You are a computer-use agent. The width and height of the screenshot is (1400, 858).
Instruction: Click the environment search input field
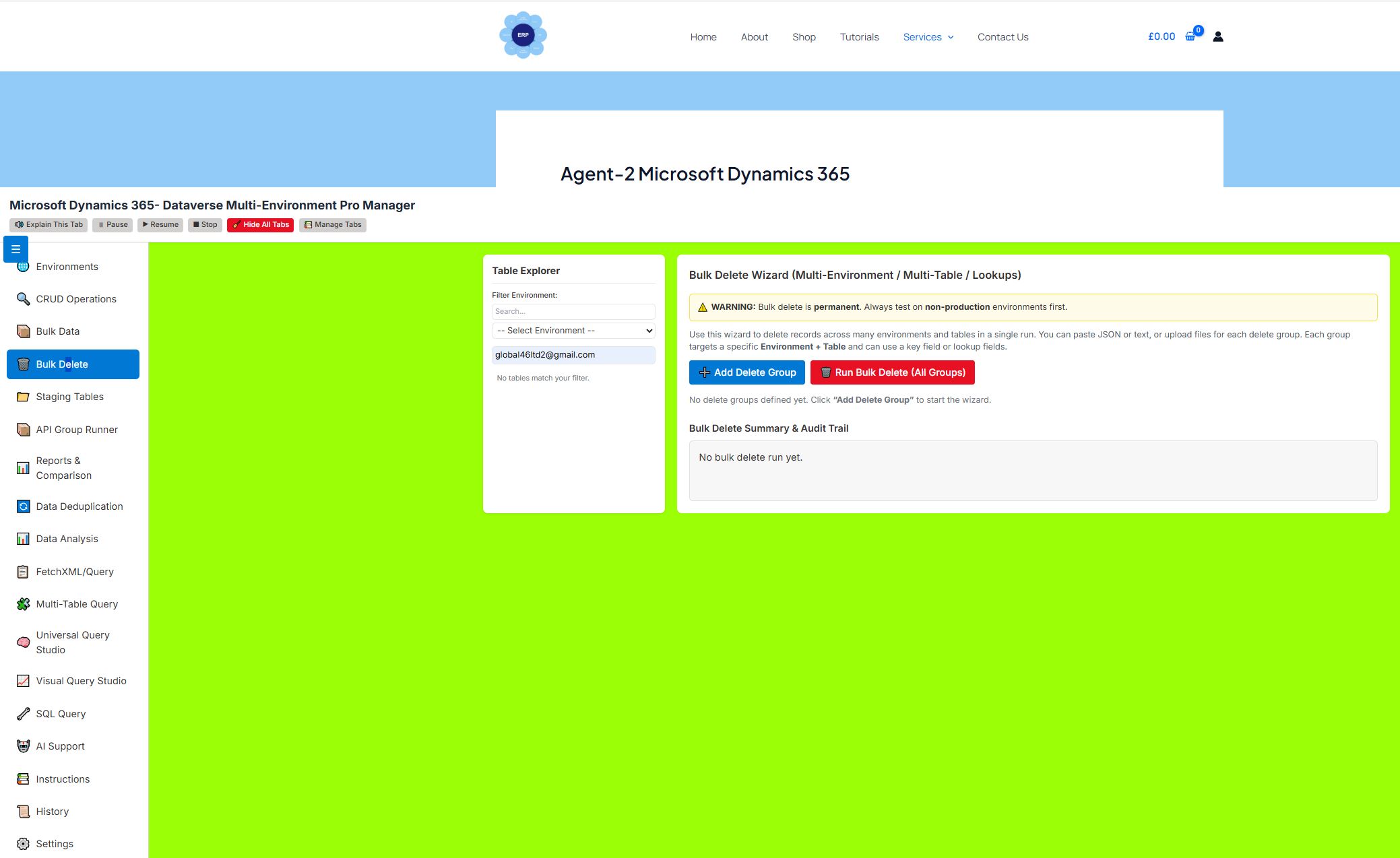573,310
